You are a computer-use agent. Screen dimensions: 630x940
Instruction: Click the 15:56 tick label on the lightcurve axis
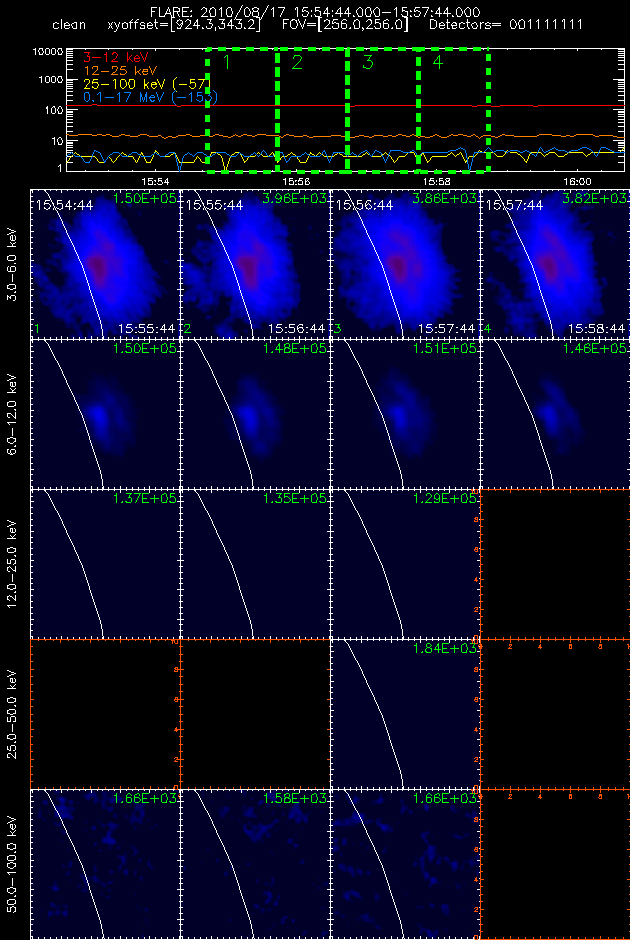[296, 181]
